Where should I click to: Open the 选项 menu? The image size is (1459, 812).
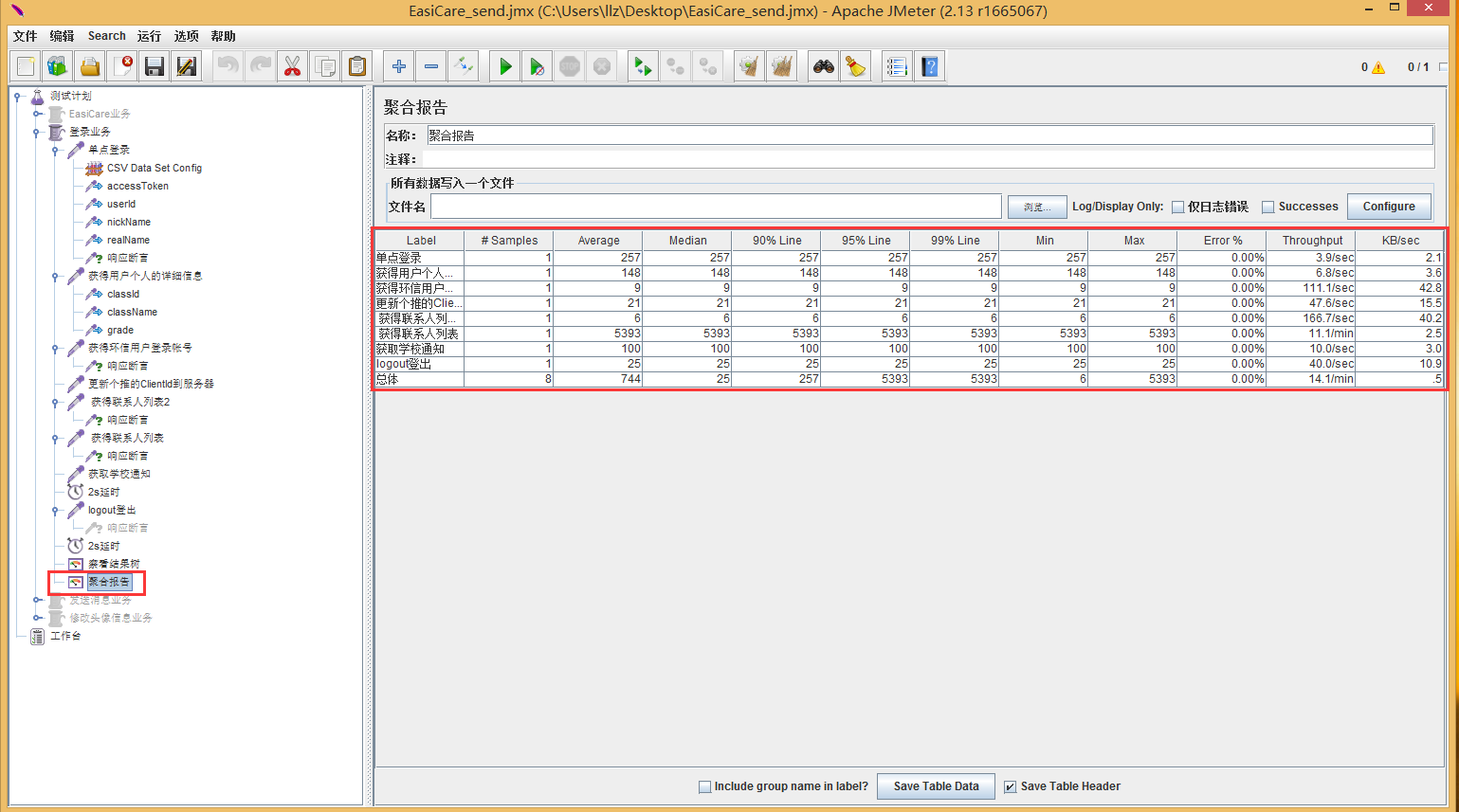(x=187, y=36)
